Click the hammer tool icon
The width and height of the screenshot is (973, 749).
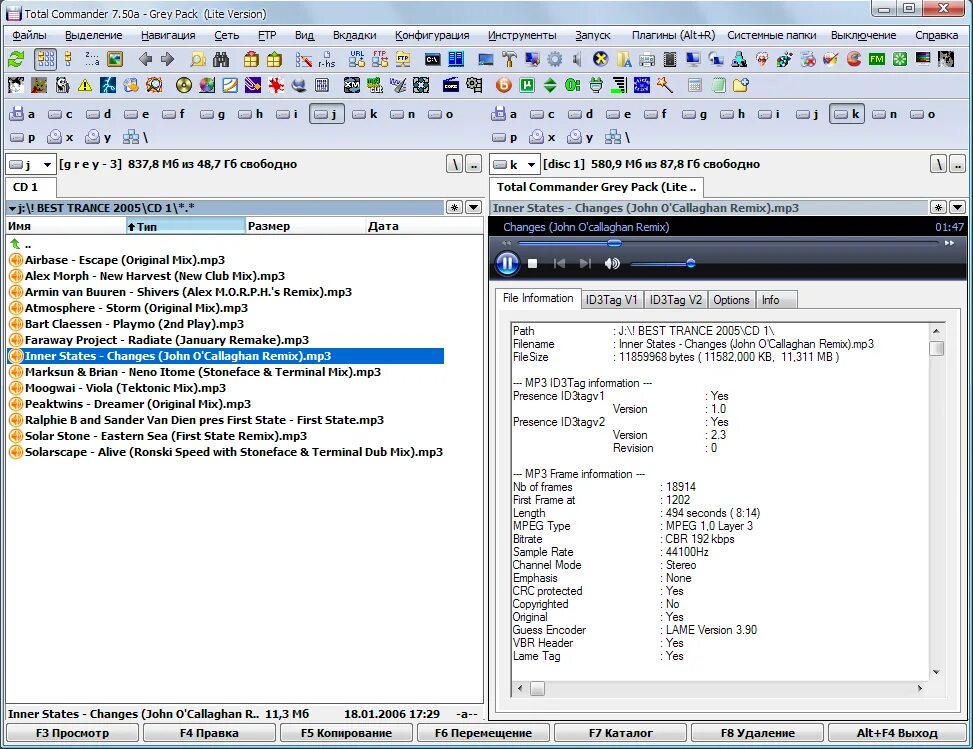click(509, 60)
